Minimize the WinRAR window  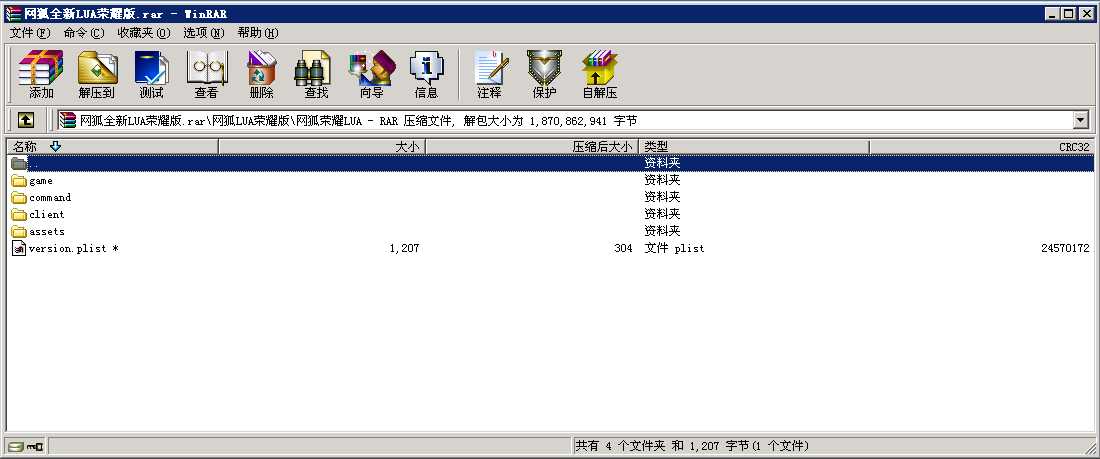[x=1052, y=13]
